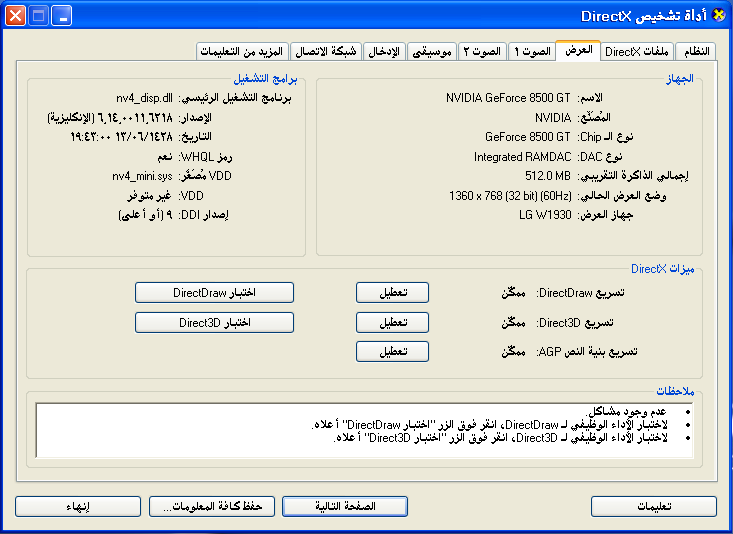This screenshot has height=534, width=733.
Task: Click the 1360 x 768 display mode value
Action: 510,195
